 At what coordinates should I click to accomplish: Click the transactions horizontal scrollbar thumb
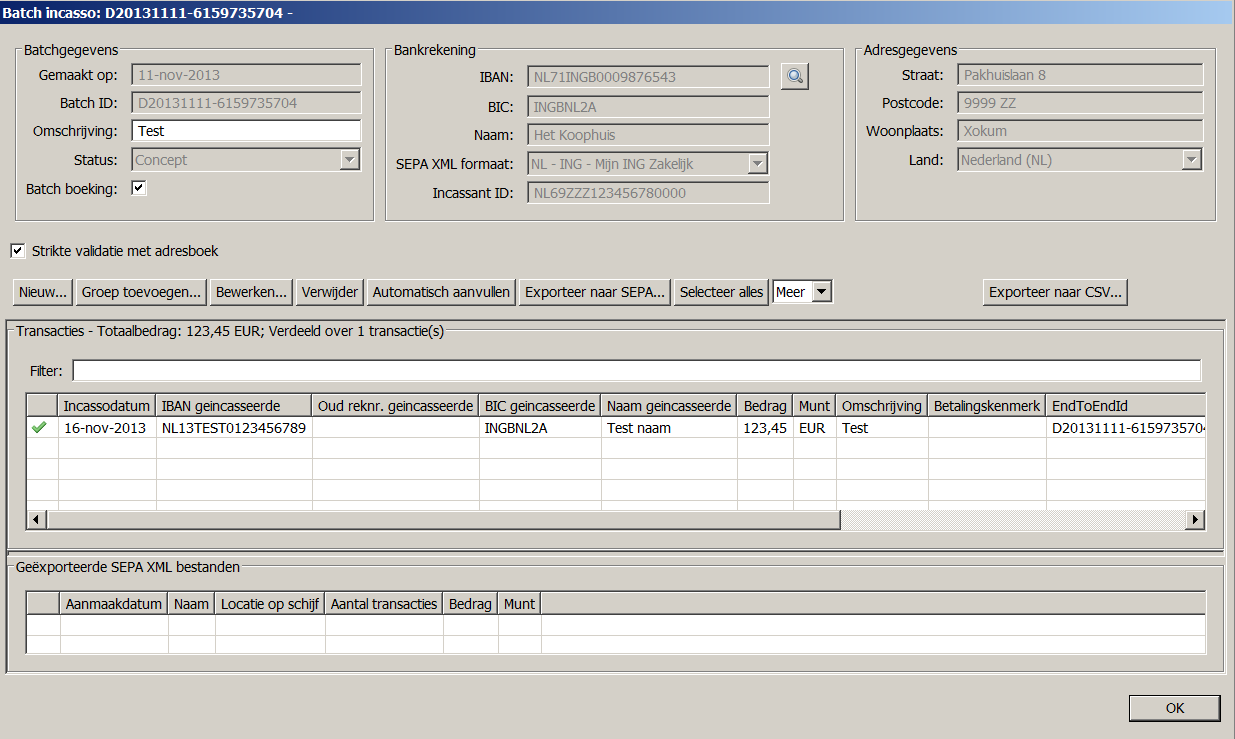point(444,520)
